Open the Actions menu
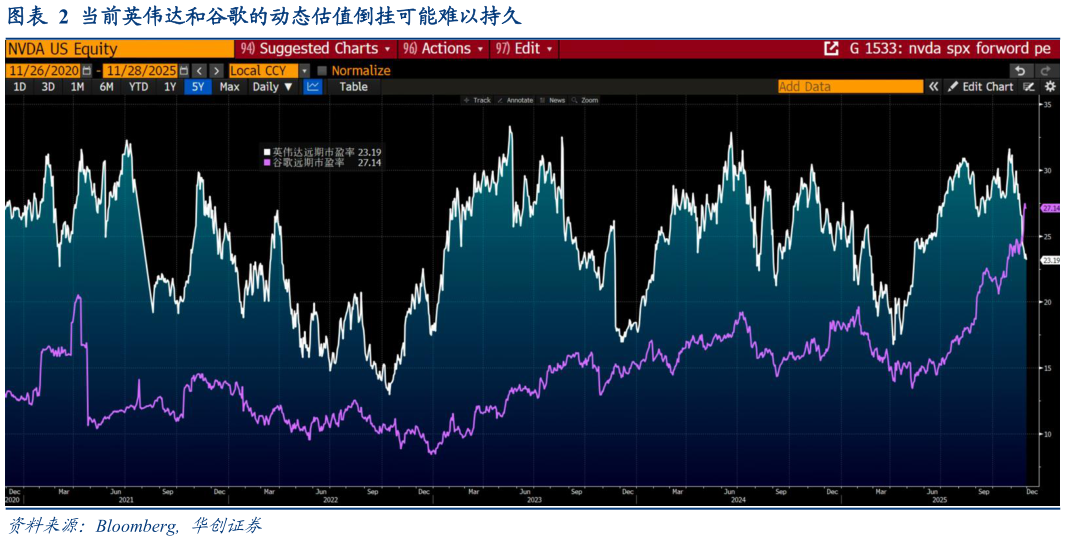The image size is (1066, 541). click(x=444, y=48)
